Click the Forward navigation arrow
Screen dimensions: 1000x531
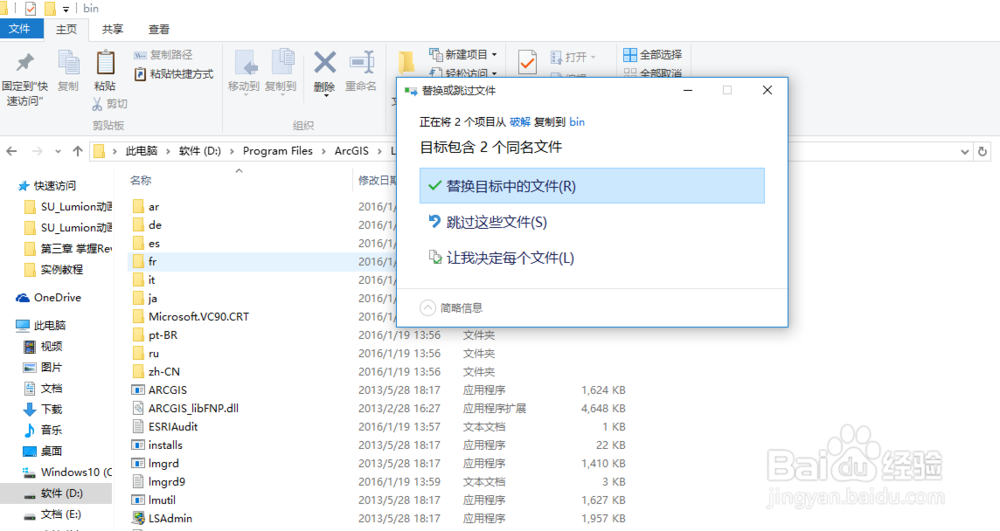coord(37,151)
